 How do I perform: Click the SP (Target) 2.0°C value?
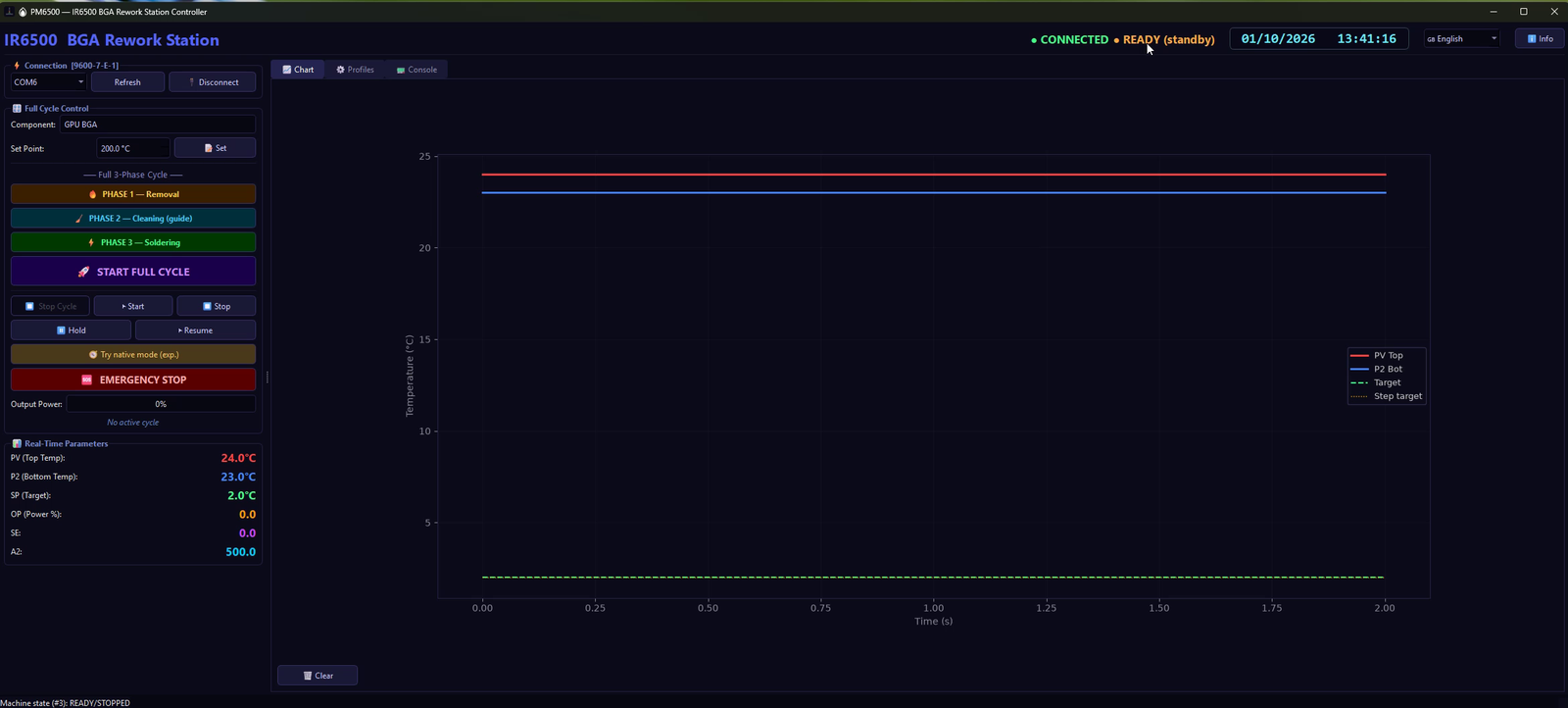pyautogui.click(x=241, y=495)
